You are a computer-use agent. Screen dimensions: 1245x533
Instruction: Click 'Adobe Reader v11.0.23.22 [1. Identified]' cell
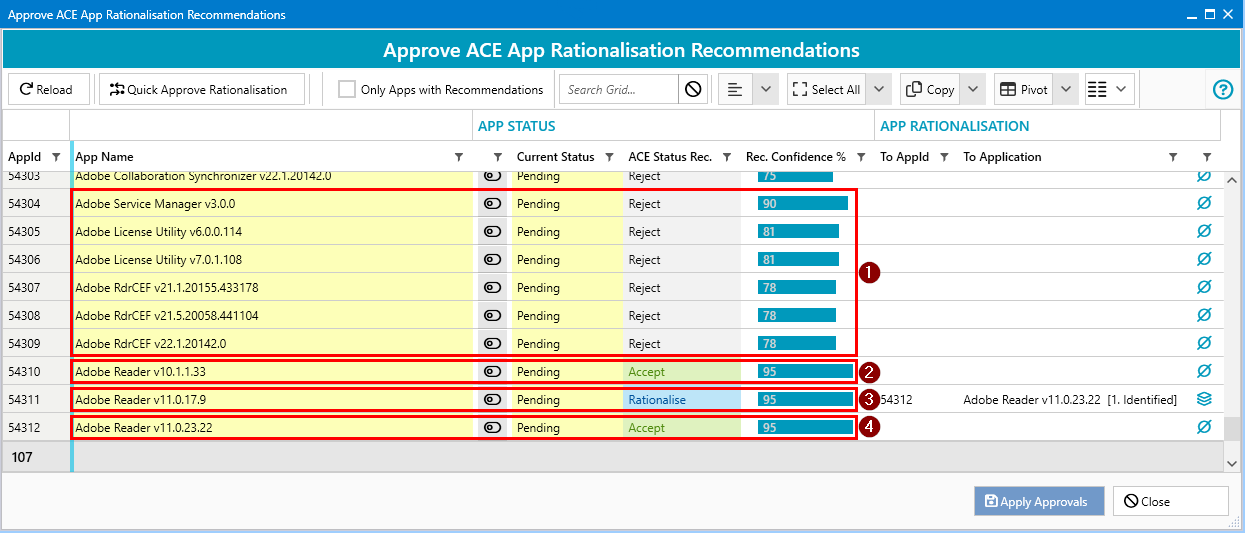pos(1070,399)
